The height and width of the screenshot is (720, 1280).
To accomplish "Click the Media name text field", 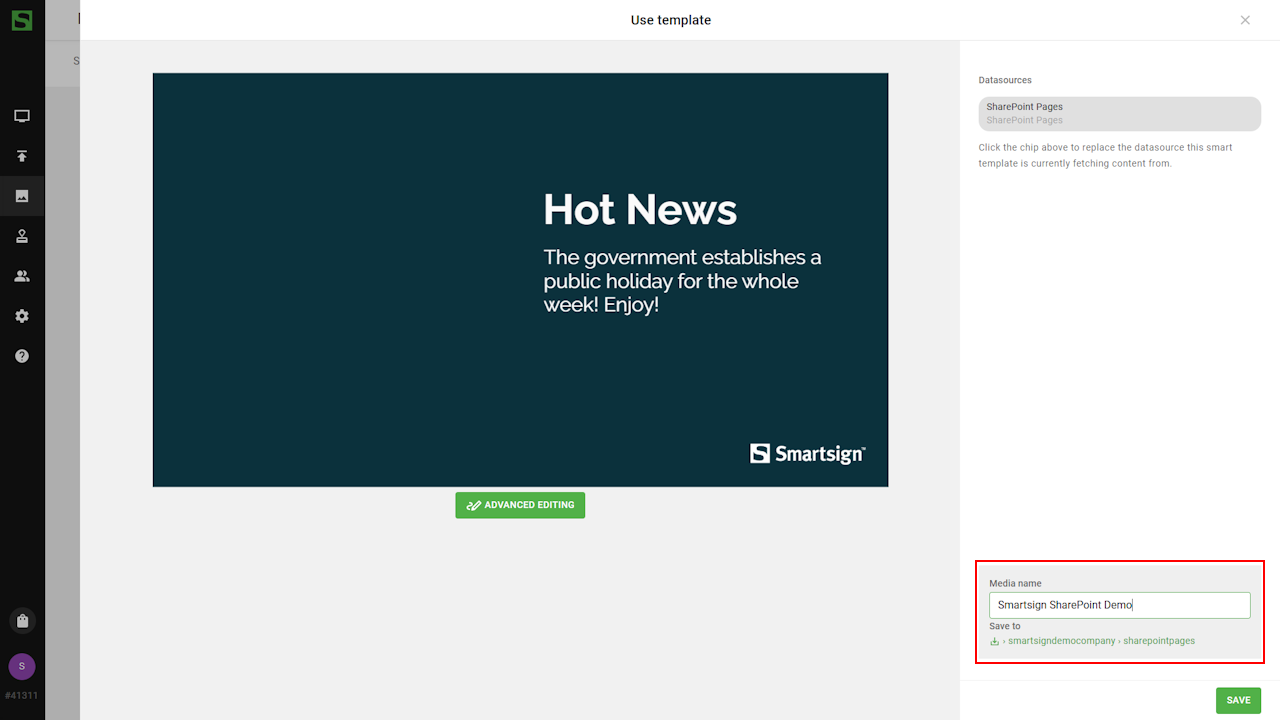I will coord(1119,605).
